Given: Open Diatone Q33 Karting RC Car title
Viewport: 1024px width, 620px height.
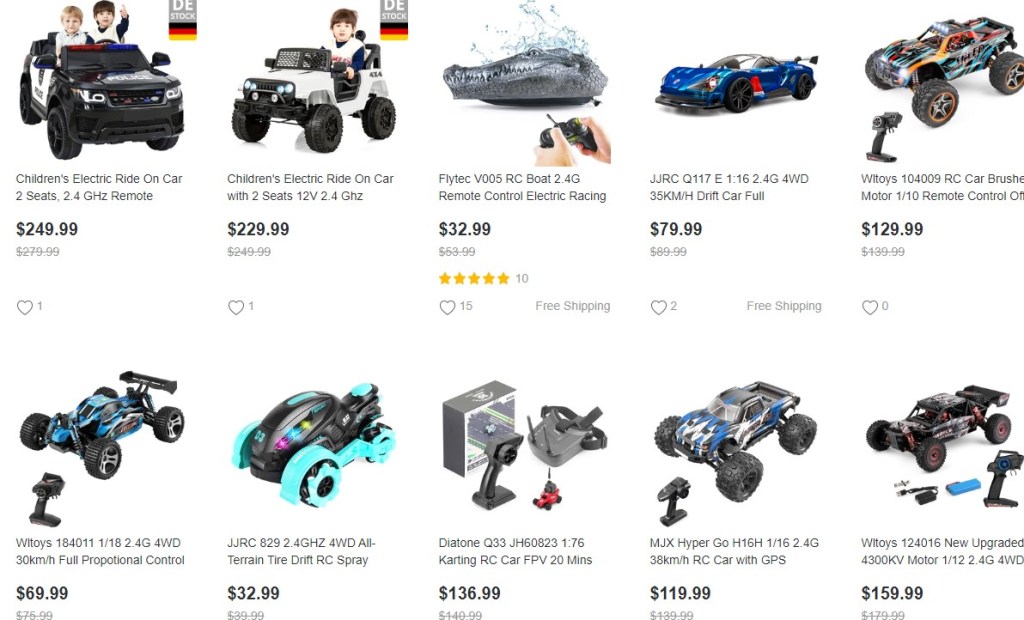Looking at the screenshot, I should (515, 551).
